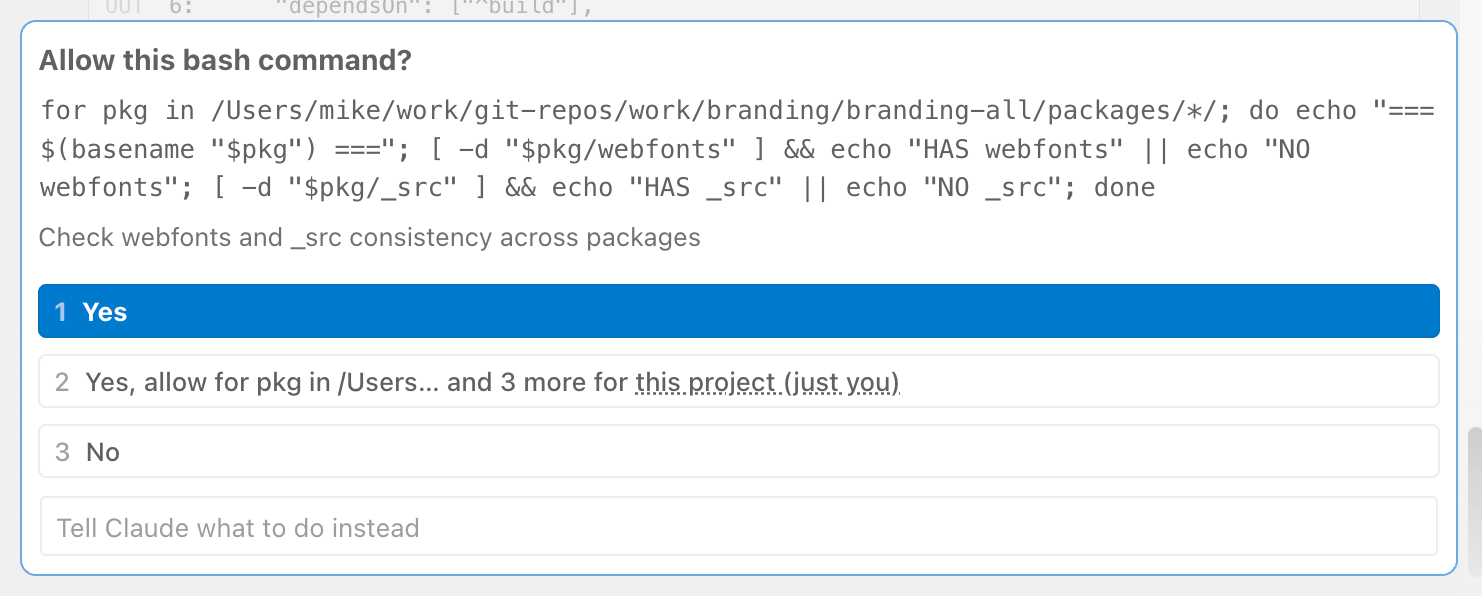This screenshot has width=1482, height=596.
Task: Open the "this project (just you)" scope link
Action: pyautogui.click(x=767, y=382)
